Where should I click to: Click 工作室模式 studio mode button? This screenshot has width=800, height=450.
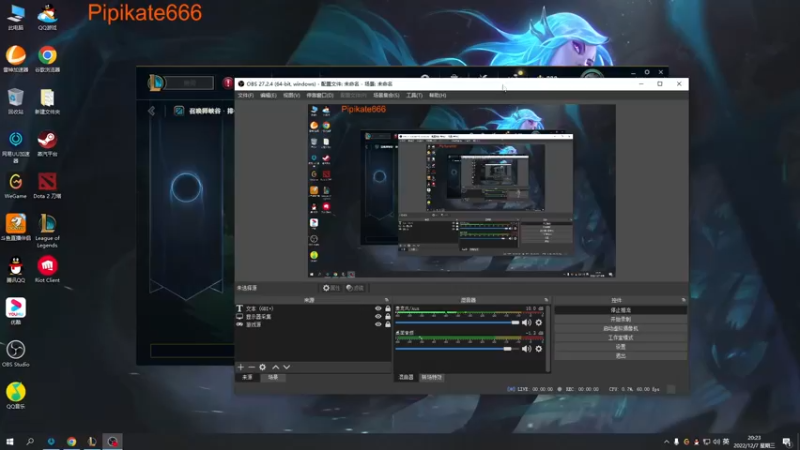620,338
